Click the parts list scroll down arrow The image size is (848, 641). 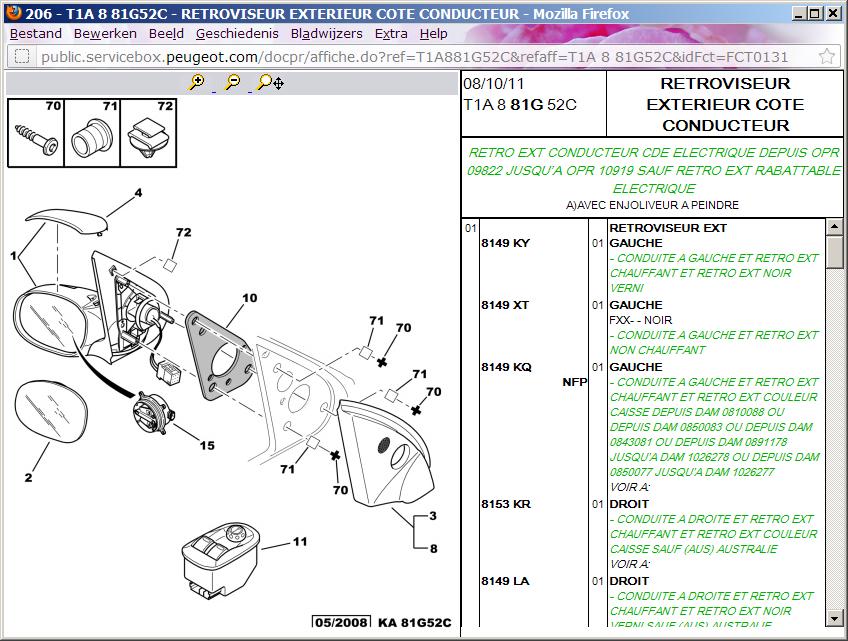834,617
